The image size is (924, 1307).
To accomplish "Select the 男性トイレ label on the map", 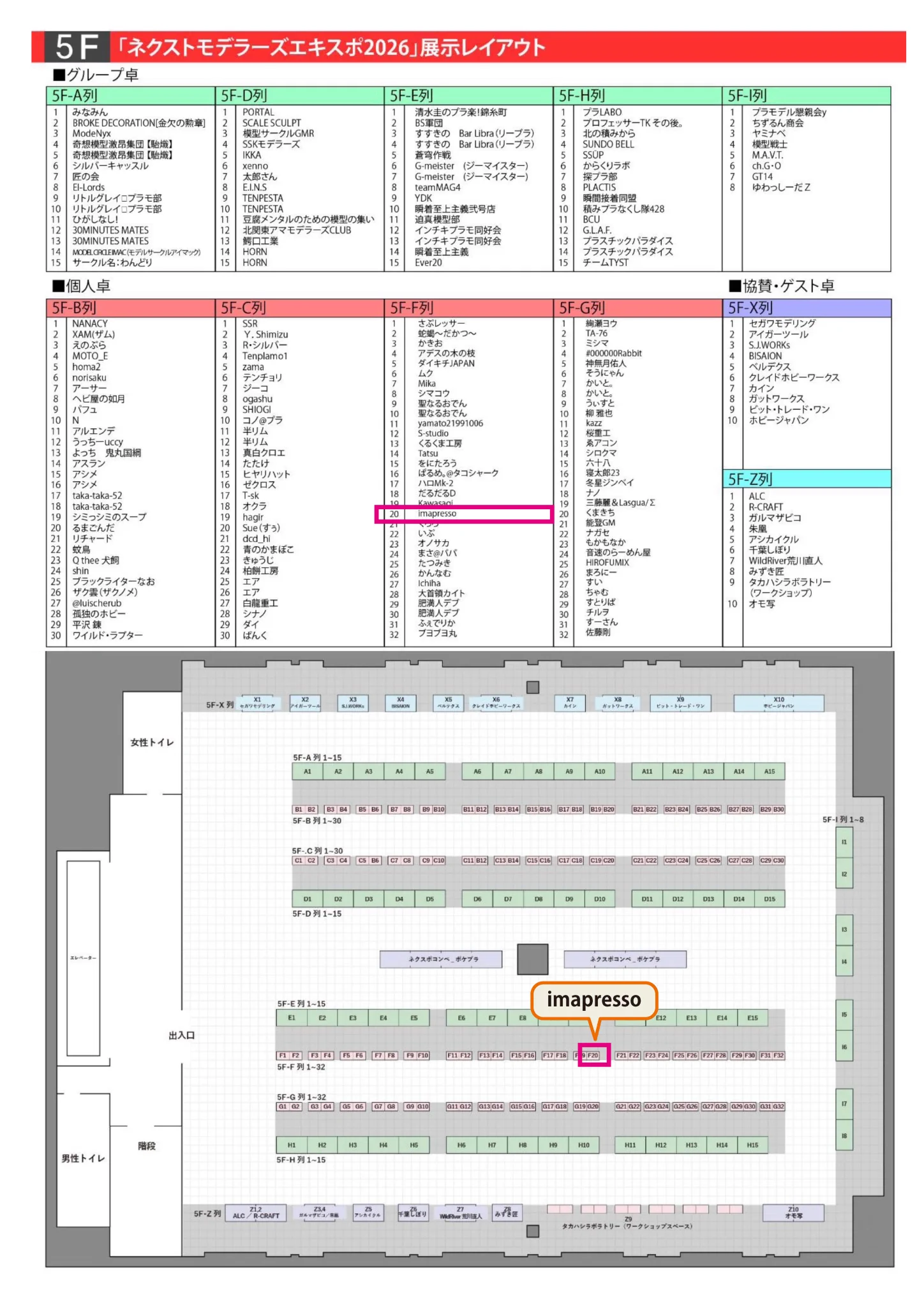I will (x=83, y=1158).
